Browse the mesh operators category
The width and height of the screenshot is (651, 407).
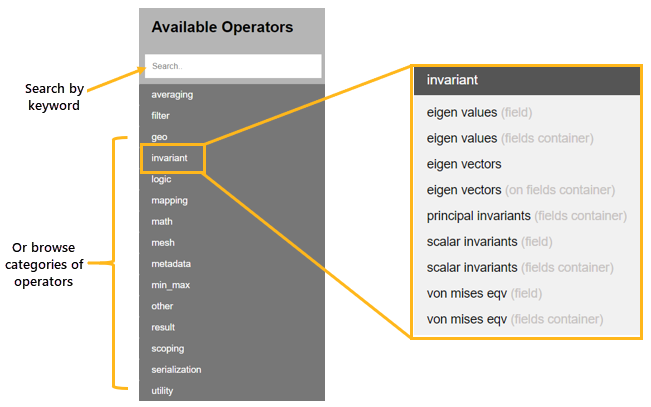(x=163, y=242)
